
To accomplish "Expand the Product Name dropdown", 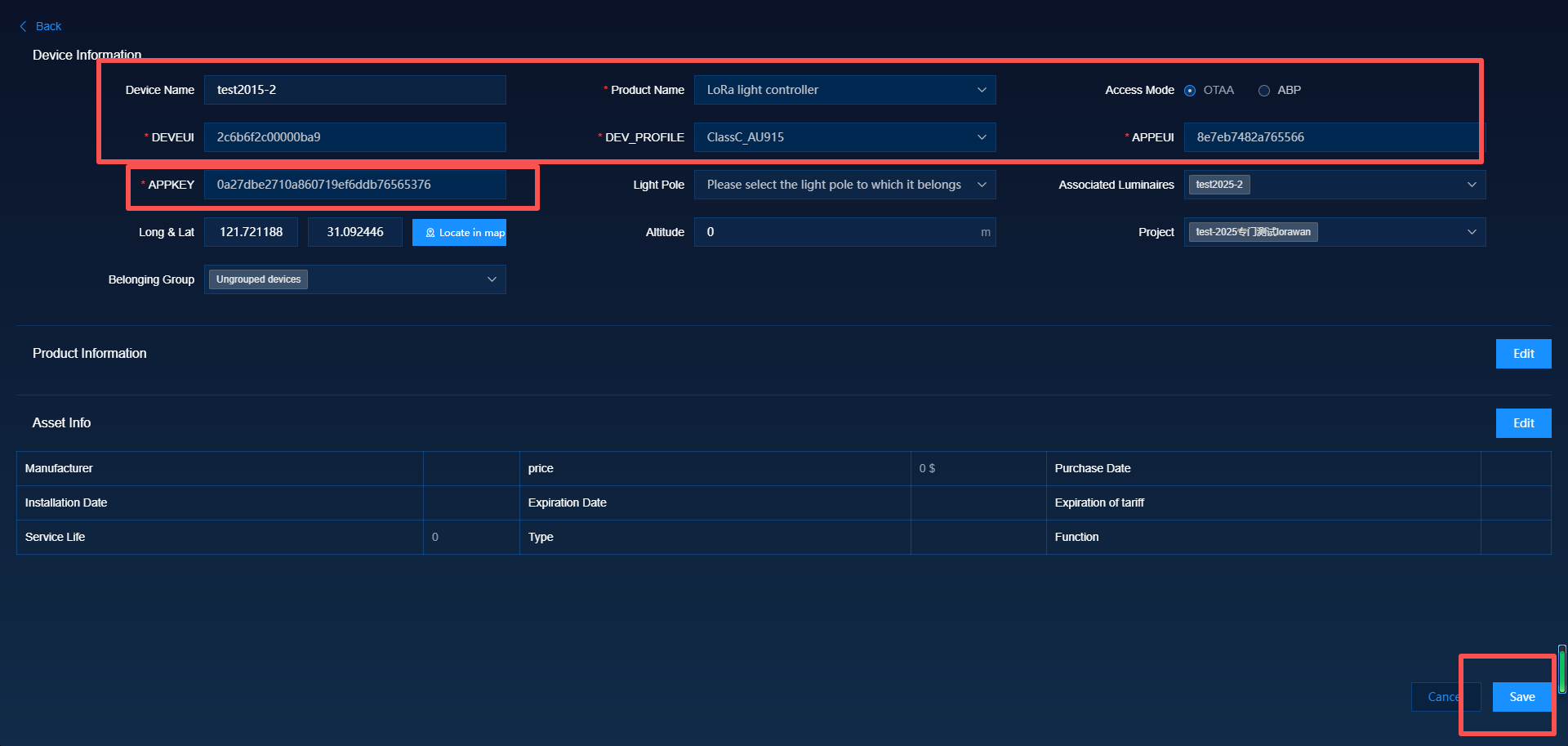I will point(981,90).
